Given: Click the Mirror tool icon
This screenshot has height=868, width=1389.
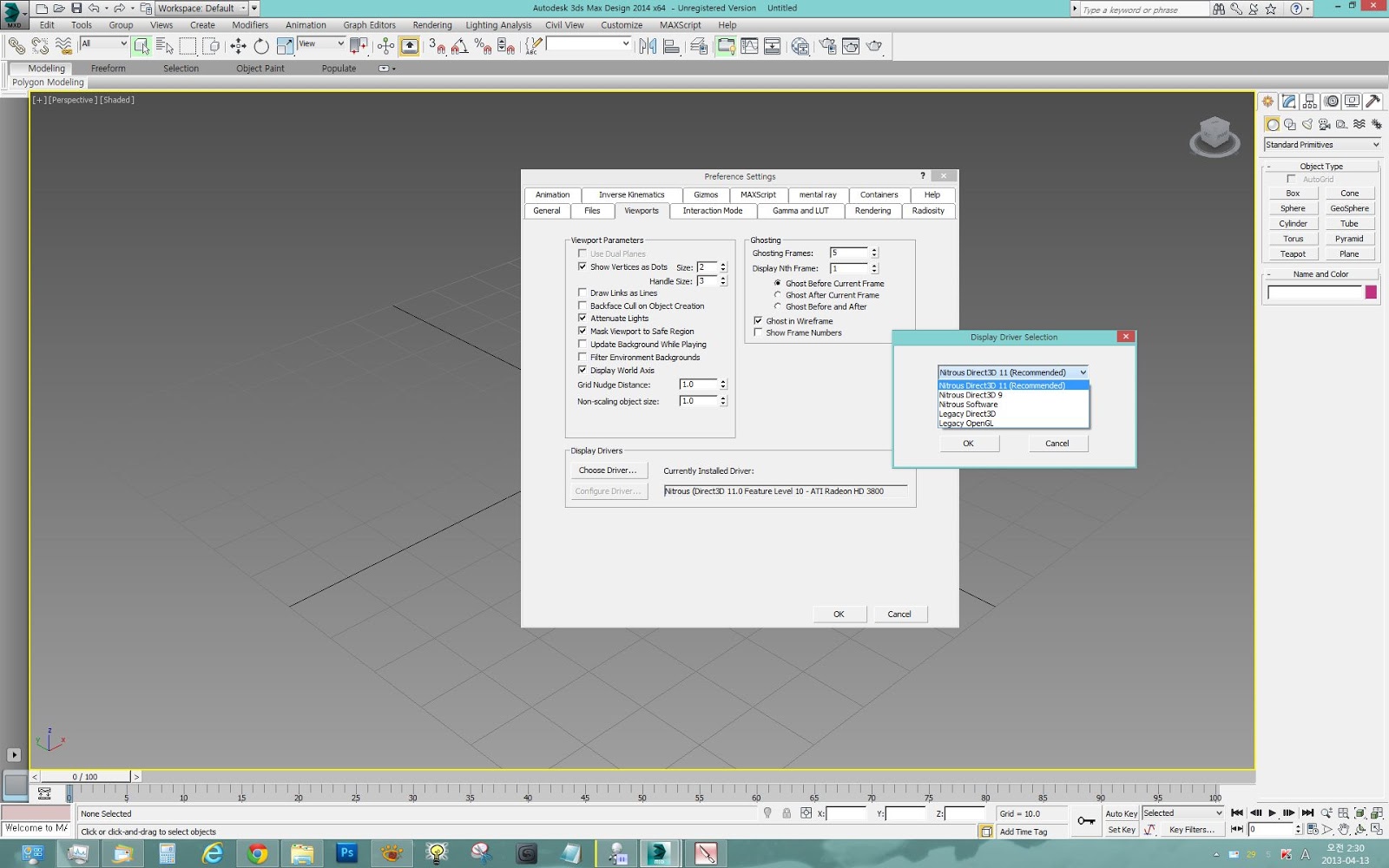Looking at the screenshot, I should tap(648, 46).
